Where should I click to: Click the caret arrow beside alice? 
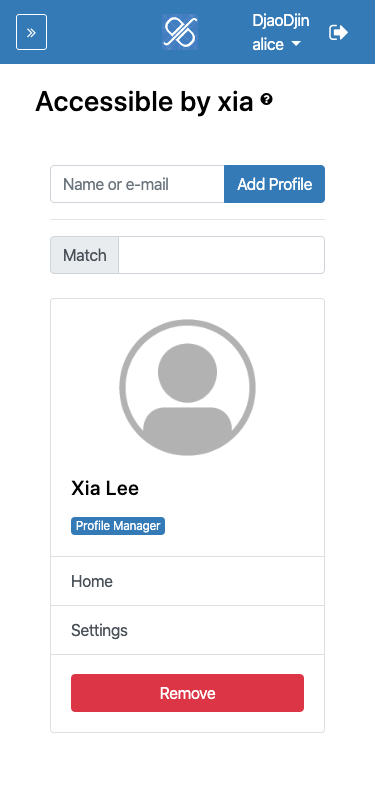coord(296,45)
